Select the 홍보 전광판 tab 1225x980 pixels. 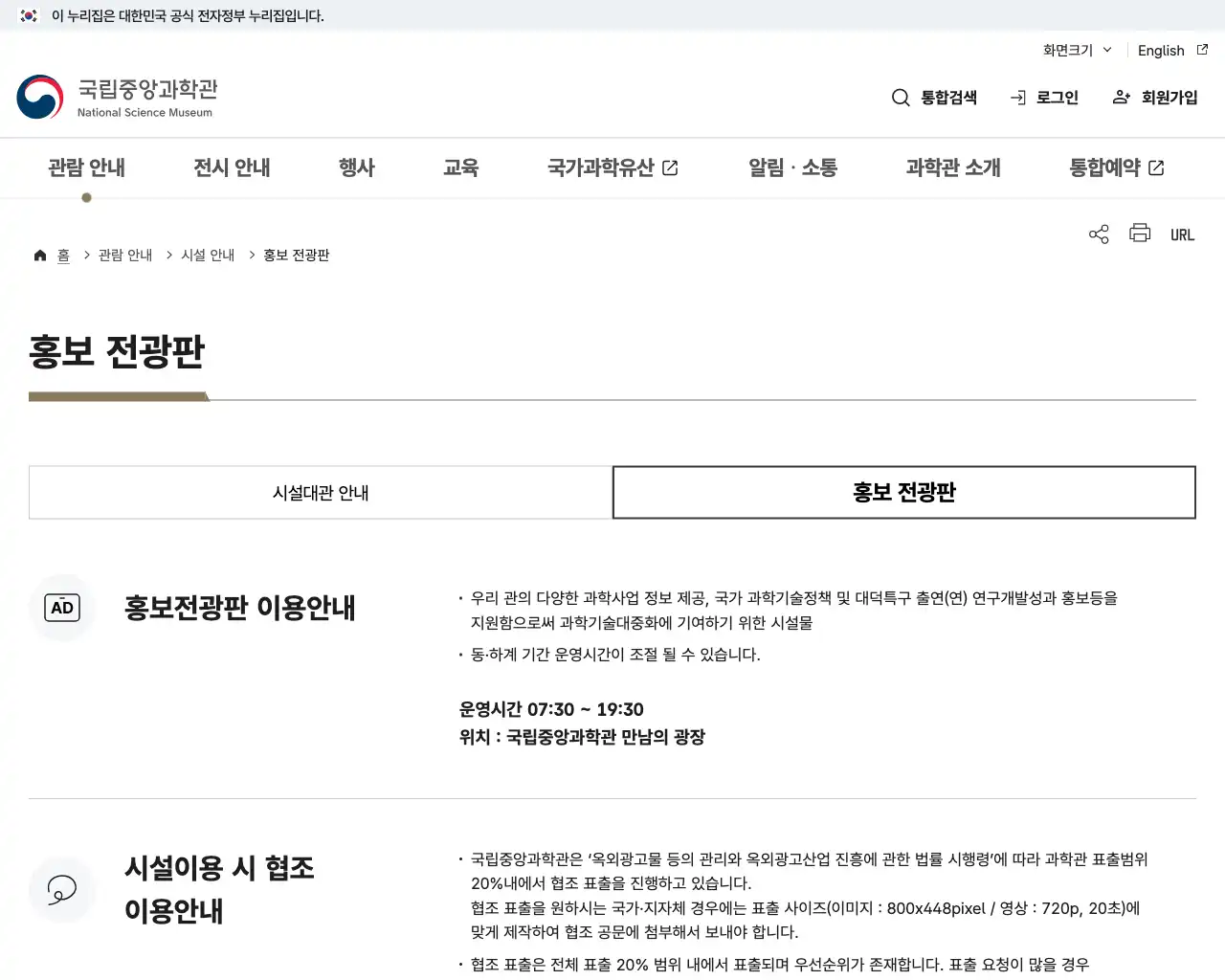903,492
